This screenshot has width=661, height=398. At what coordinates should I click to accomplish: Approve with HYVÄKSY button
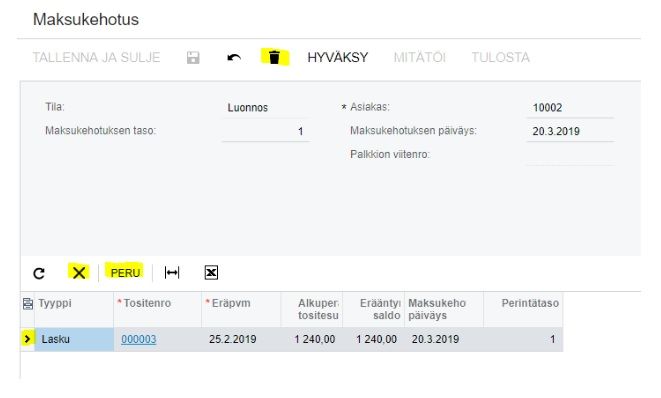pos(338,57)
